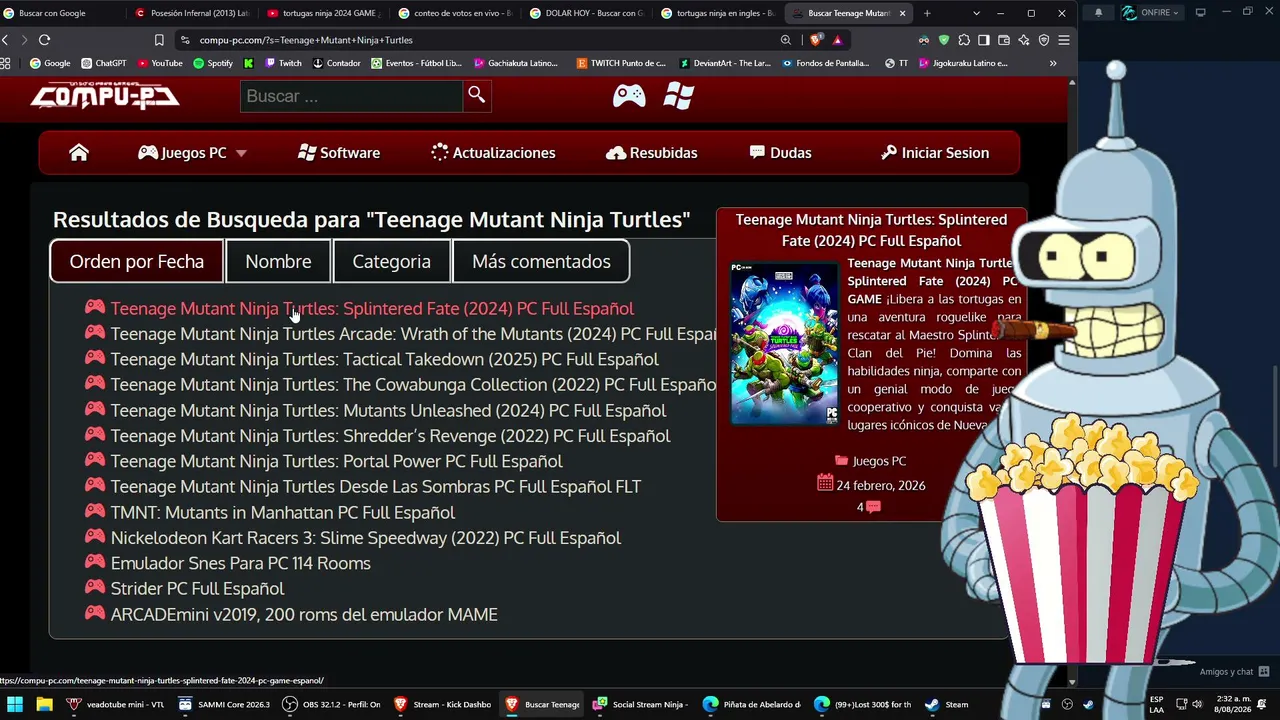Screen dimensions: 1280x720
Task: Open the Resubidas menu
Action: [x=652, y=153]
